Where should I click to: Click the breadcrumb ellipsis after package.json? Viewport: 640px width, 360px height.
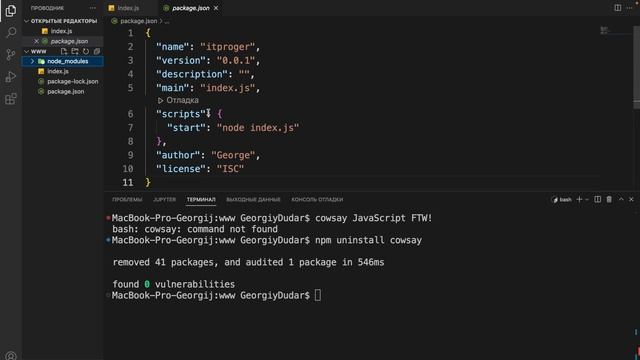pos(167,21)
